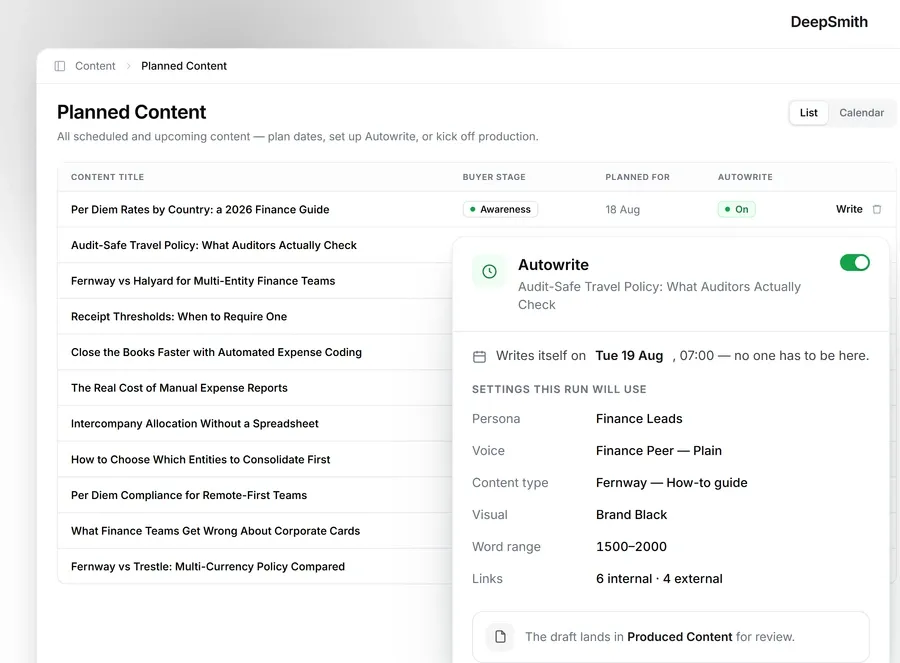Sort by Content Title column

[x=107, y=177]
